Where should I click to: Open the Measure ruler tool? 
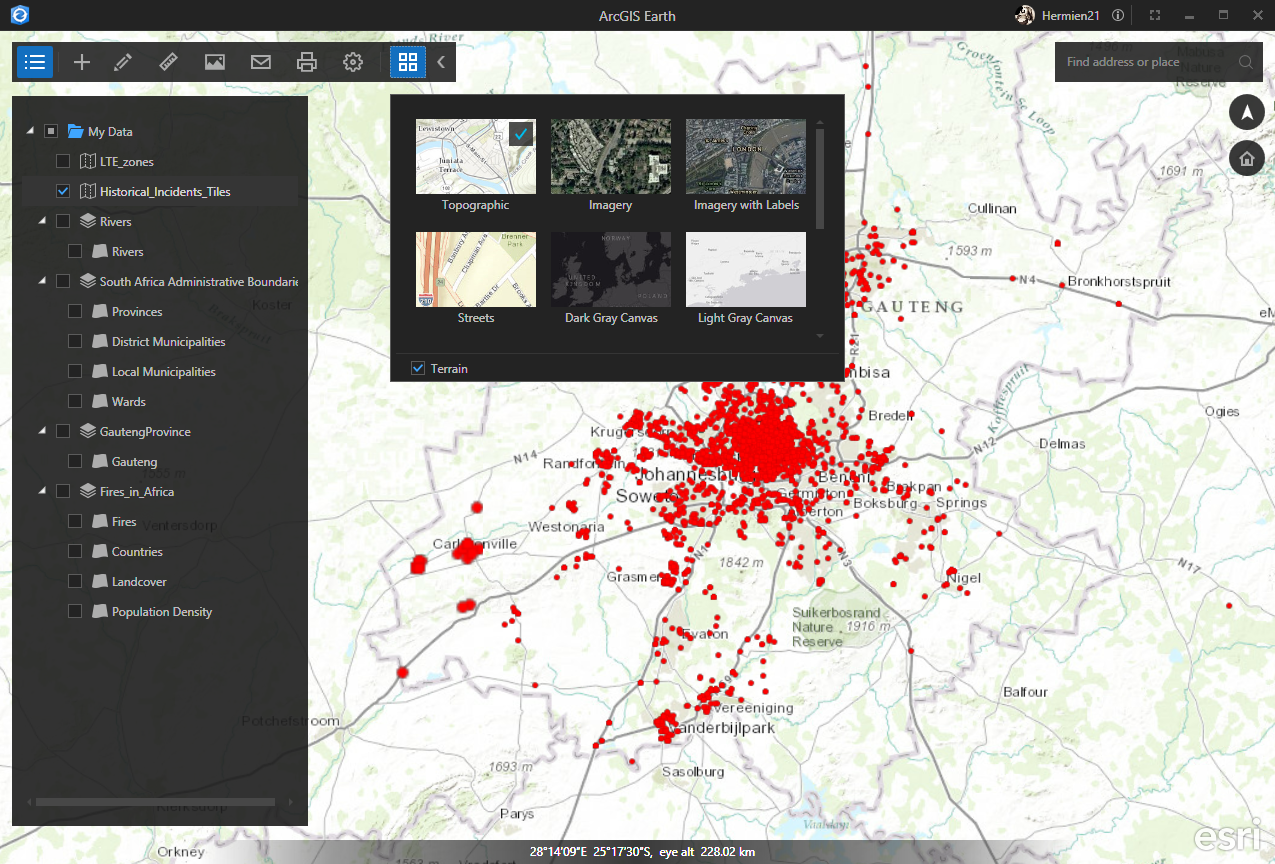[x=168, y=62]
